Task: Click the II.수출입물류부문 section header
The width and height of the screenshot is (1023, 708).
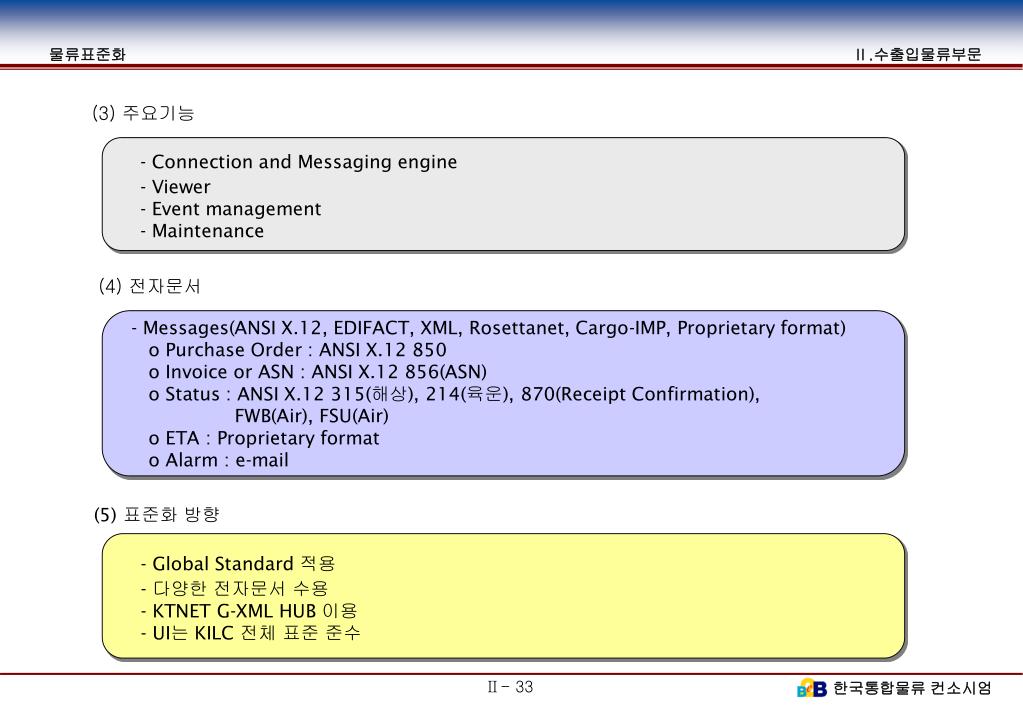Action: click(918, 55)
